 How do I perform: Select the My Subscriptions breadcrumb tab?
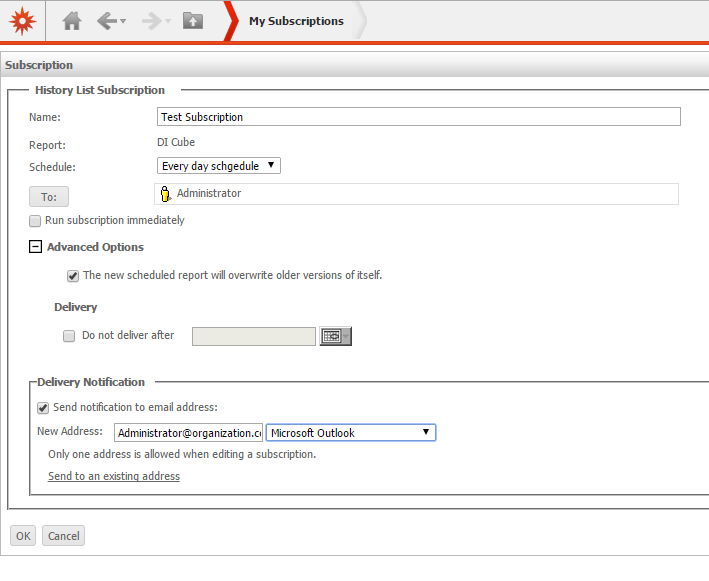pyautogui.click(x=295, y=21)
